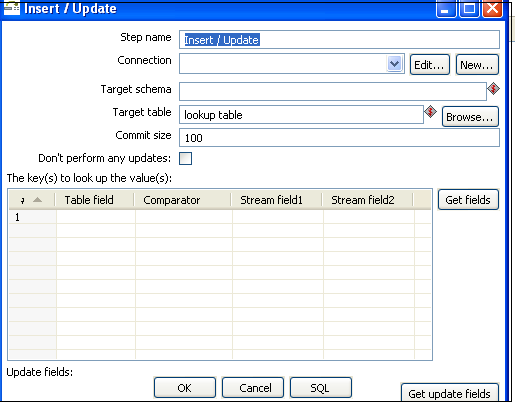The image size is (515, 402).
Task: Click the Cancel button
Action: tap(253, 388)
